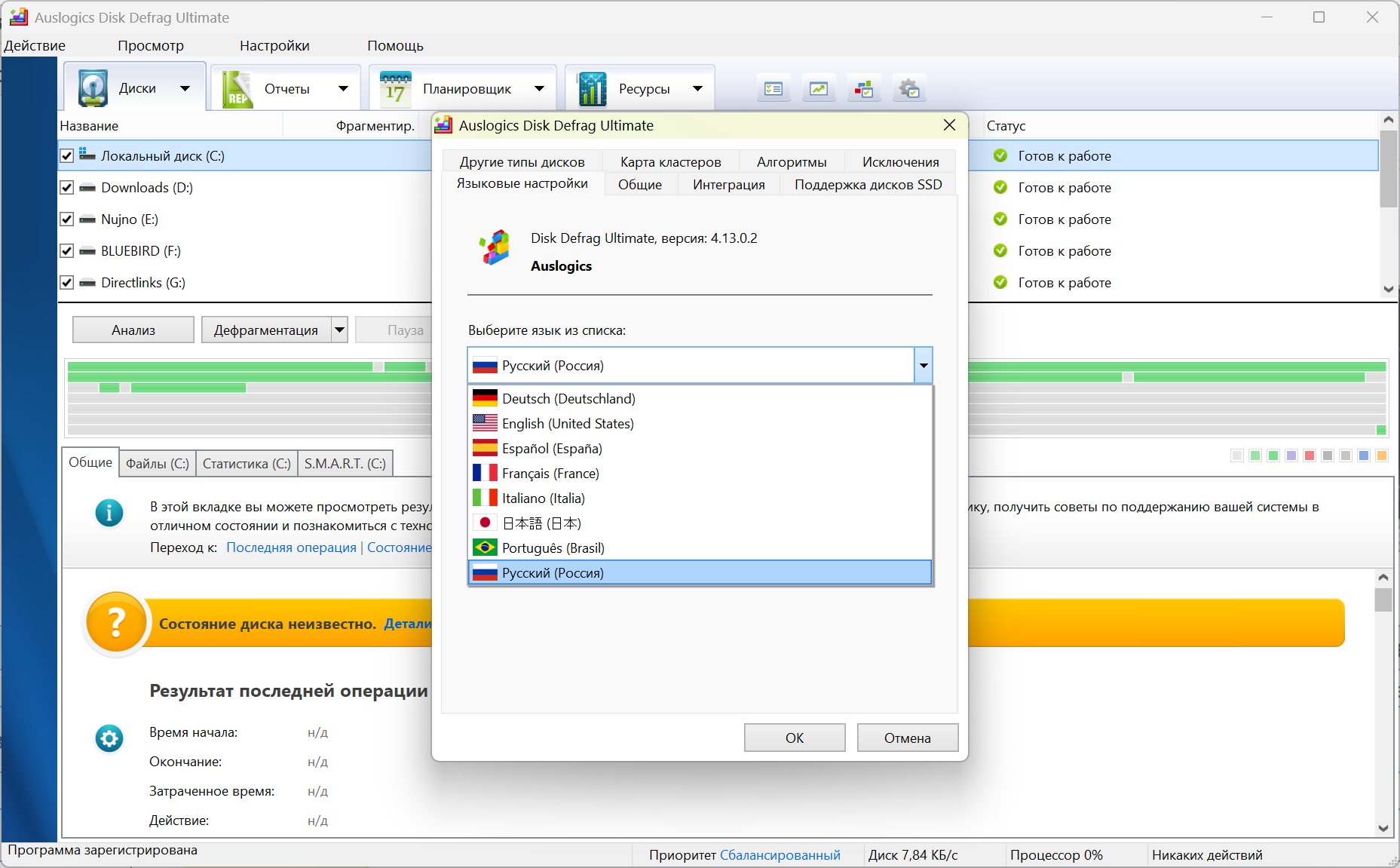Image resolution: width=1400 pixels, height=868 pixels.
Task: Expand the Ресурсы dropdown arrow
Action: tap(697, 89)
